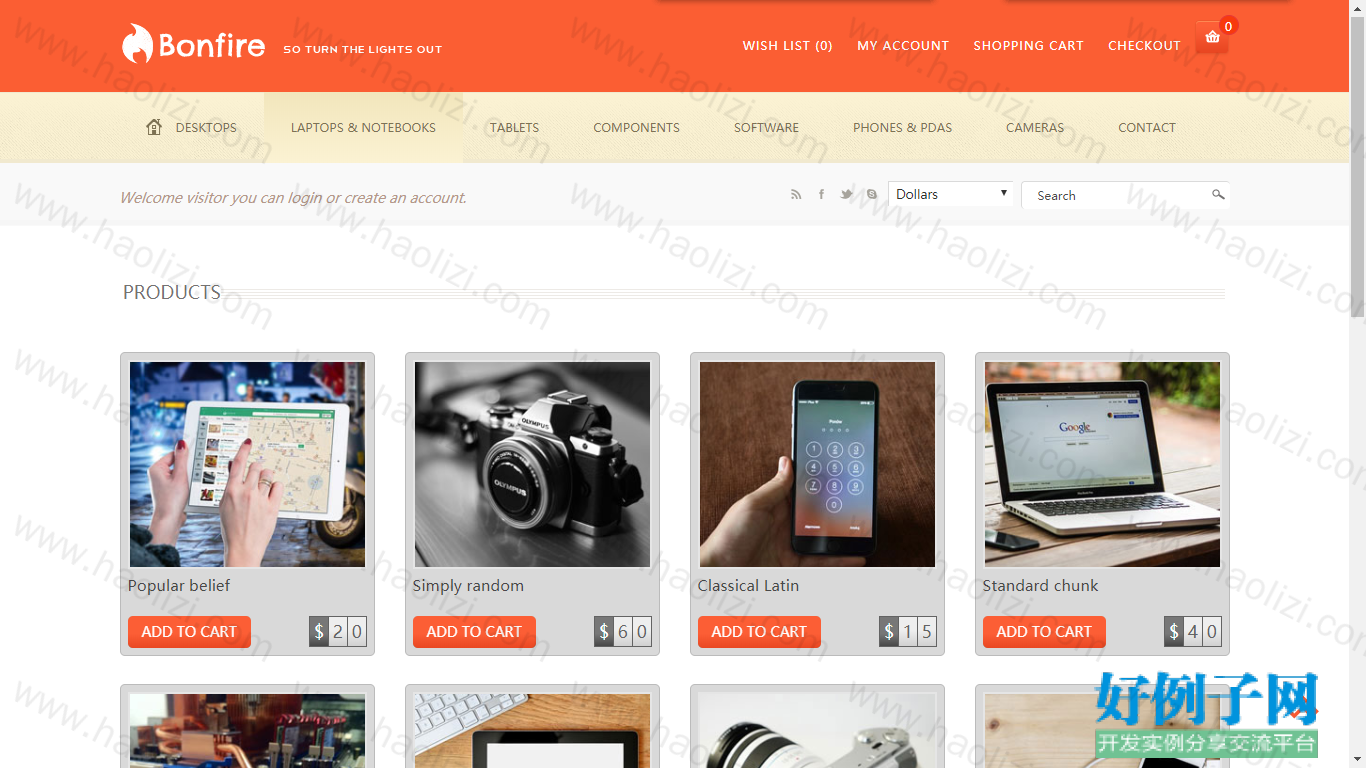Open the Skype social icon

(x=872, y=195)
